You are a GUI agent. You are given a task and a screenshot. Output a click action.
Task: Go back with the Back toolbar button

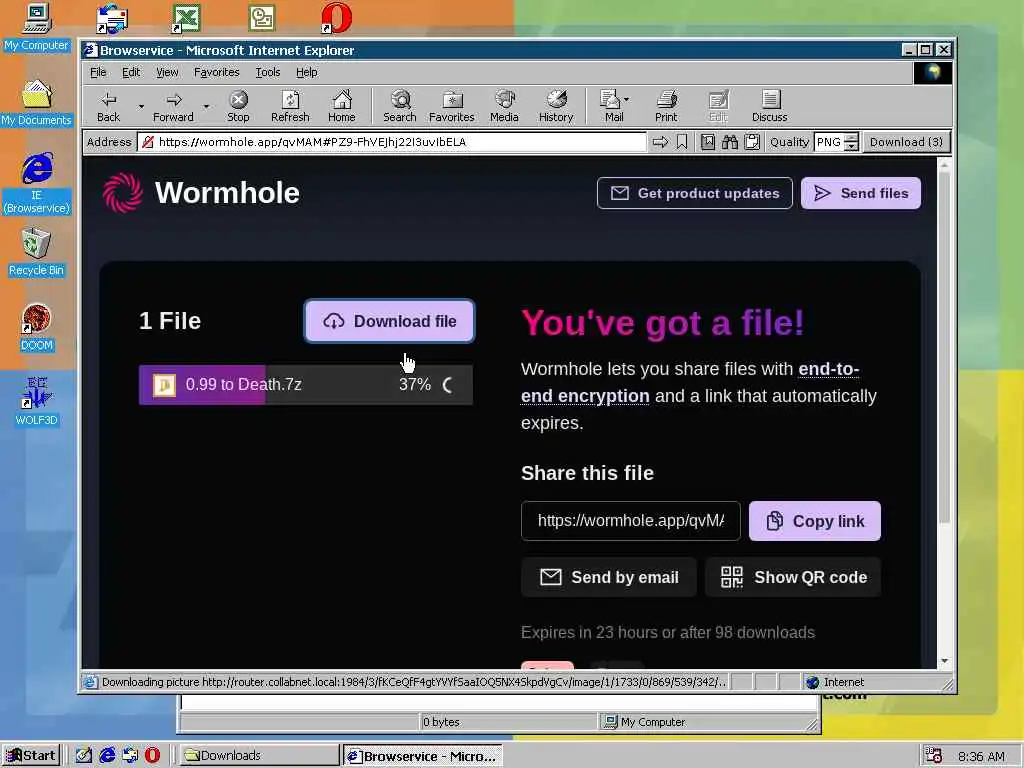point(108,106)
